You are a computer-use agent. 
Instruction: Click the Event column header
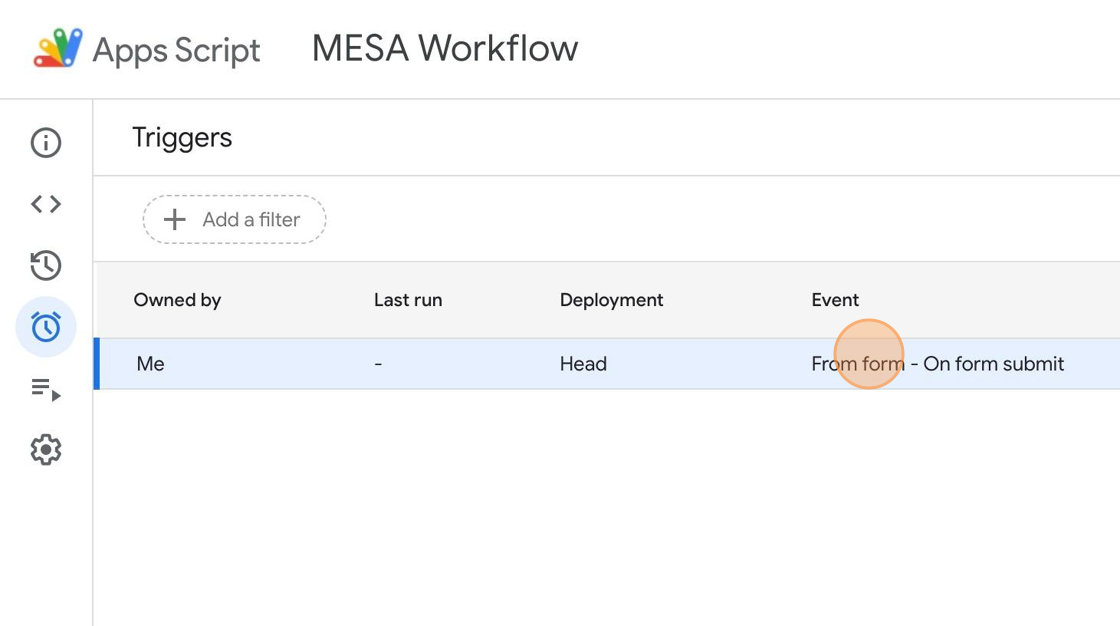tap(835, 300)
